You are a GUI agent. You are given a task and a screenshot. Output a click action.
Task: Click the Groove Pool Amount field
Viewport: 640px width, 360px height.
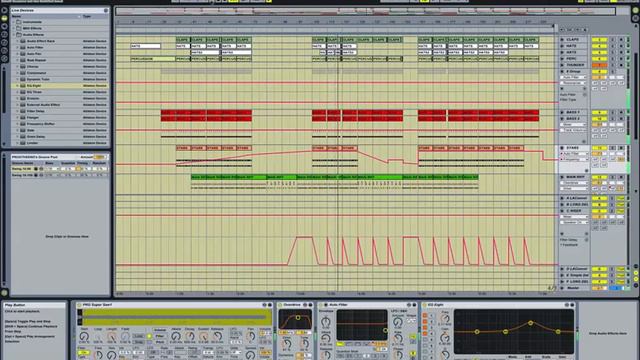[x=99, y=157]
